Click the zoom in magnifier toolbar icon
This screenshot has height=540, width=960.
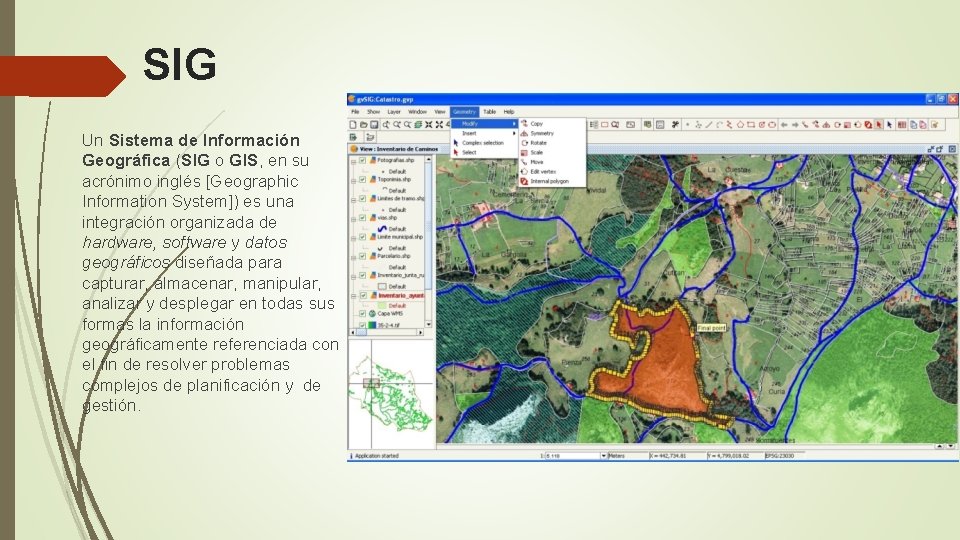pyautogui.click(x=397, y=124)
